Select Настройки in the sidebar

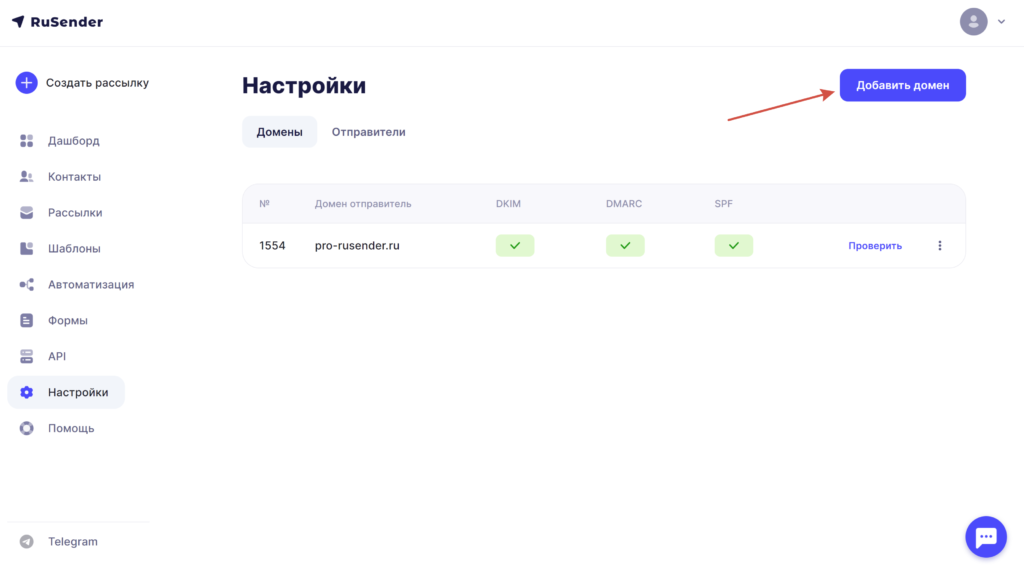(x=66, y=392)
